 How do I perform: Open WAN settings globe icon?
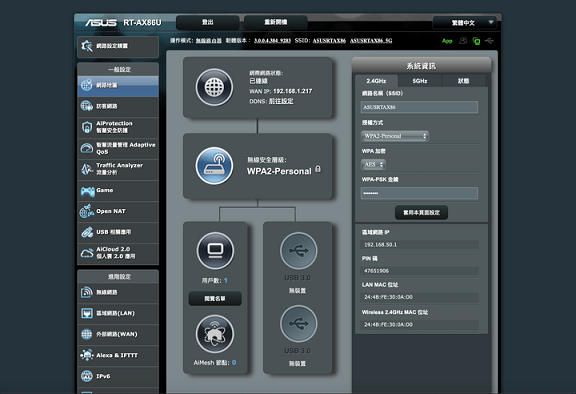[x=87, y=334]
